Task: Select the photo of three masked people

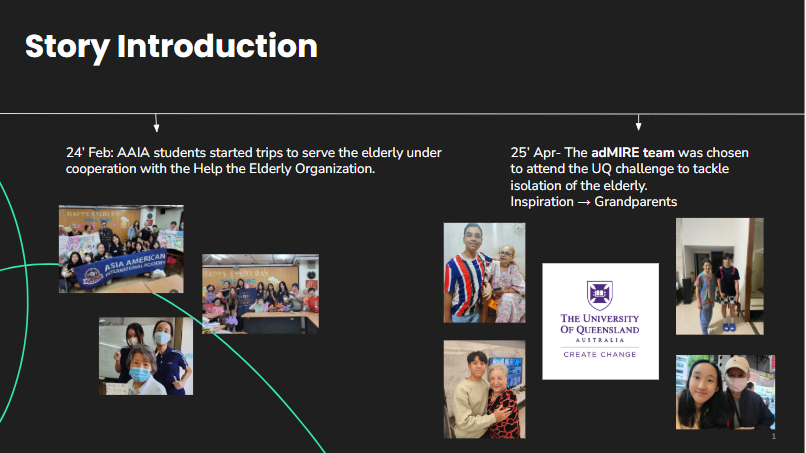Action: point(146,356)
